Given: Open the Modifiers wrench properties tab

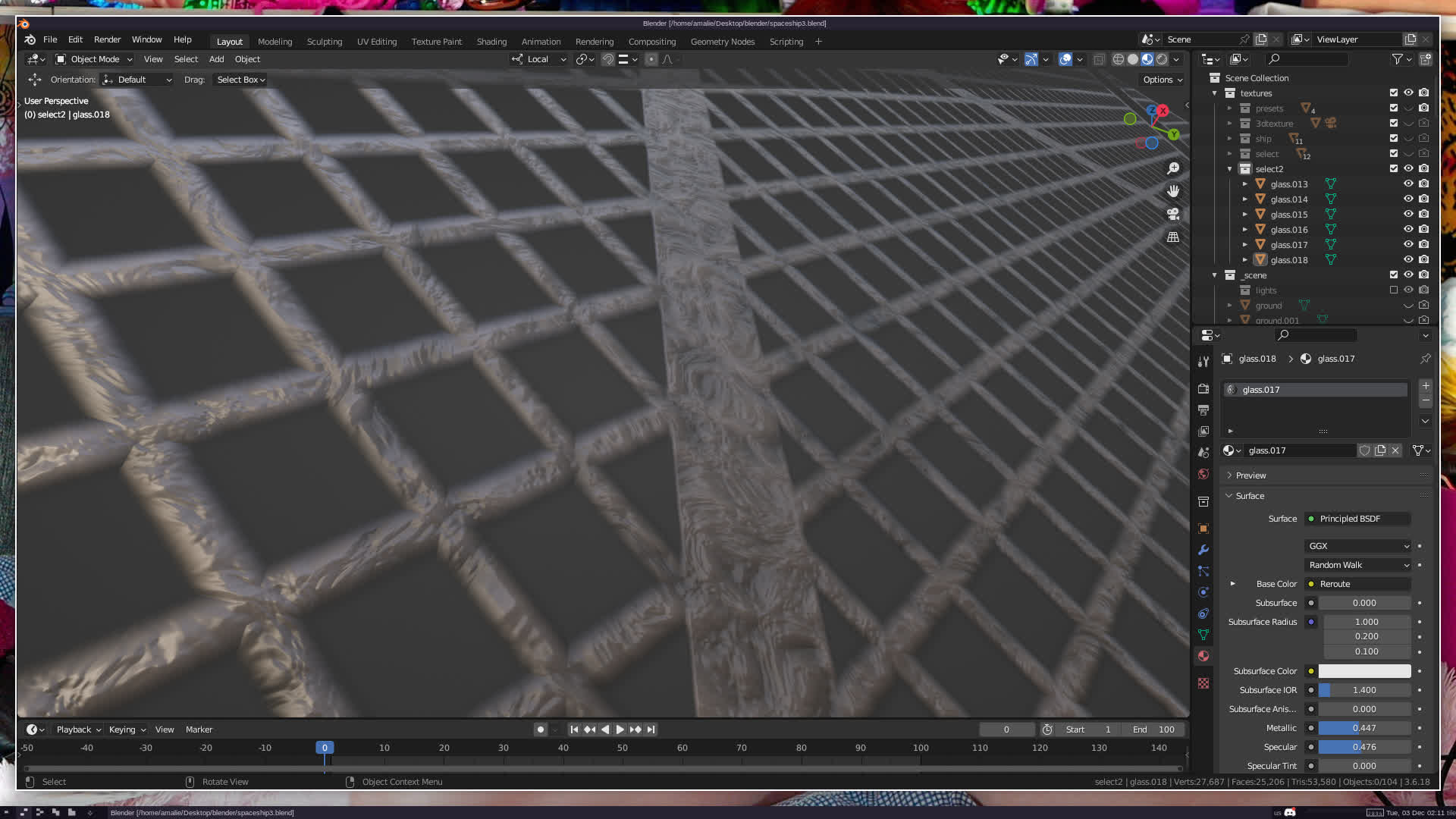Looking at the screenshot, I should click(1203, 550).
